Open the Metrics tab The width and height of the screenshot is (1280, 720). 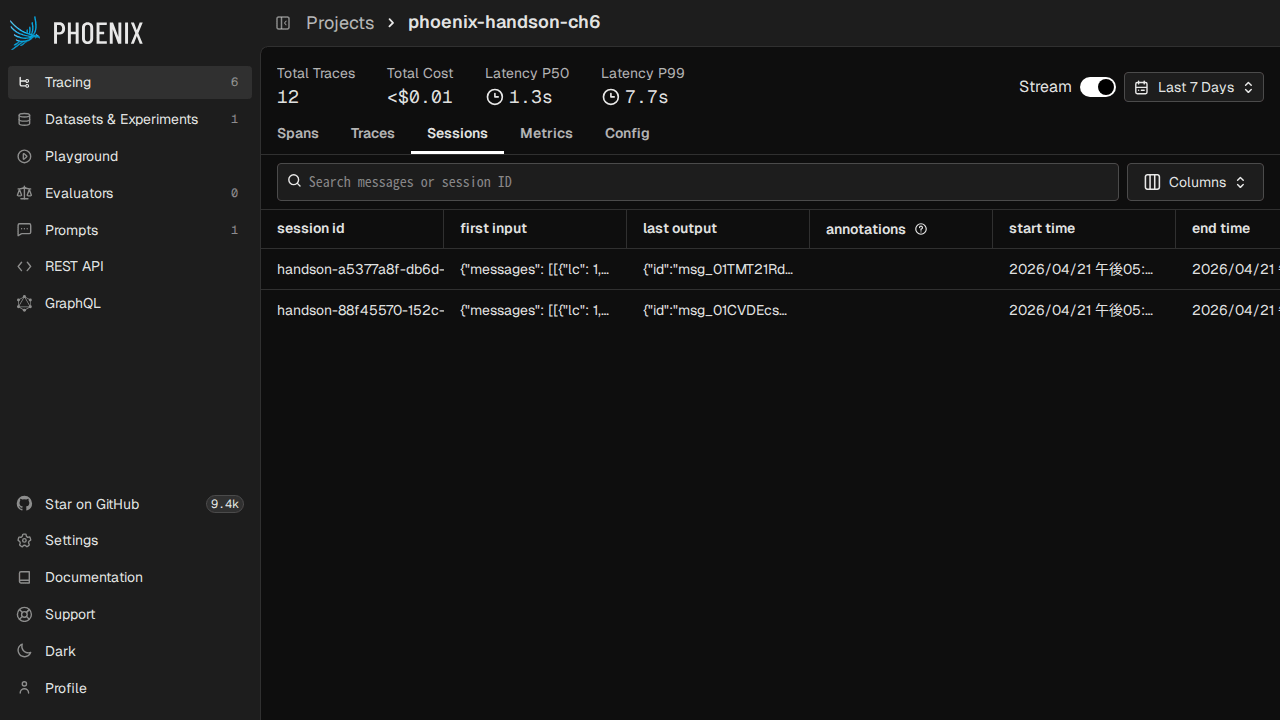click(546, 134)
